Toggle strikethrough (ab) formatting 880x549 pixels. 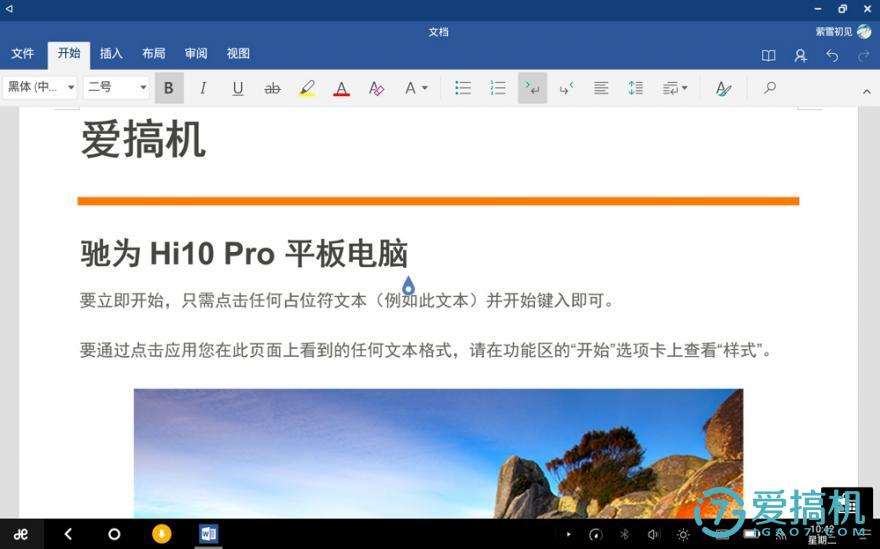click(x=272, y=88)
